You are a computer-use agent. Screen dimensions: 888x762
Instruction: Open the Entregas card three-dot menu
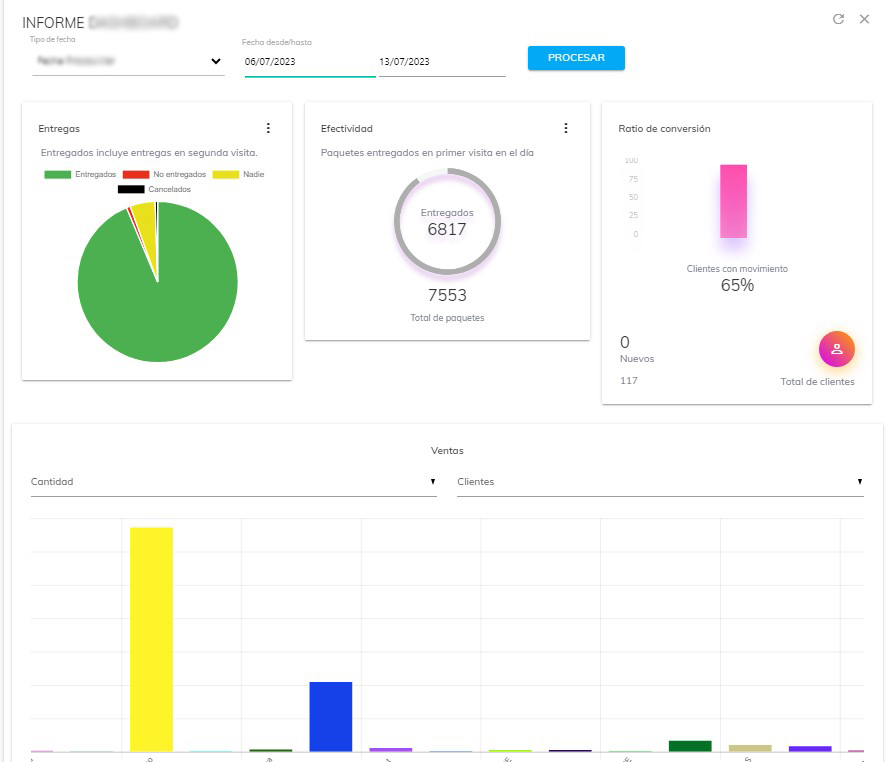267,128
